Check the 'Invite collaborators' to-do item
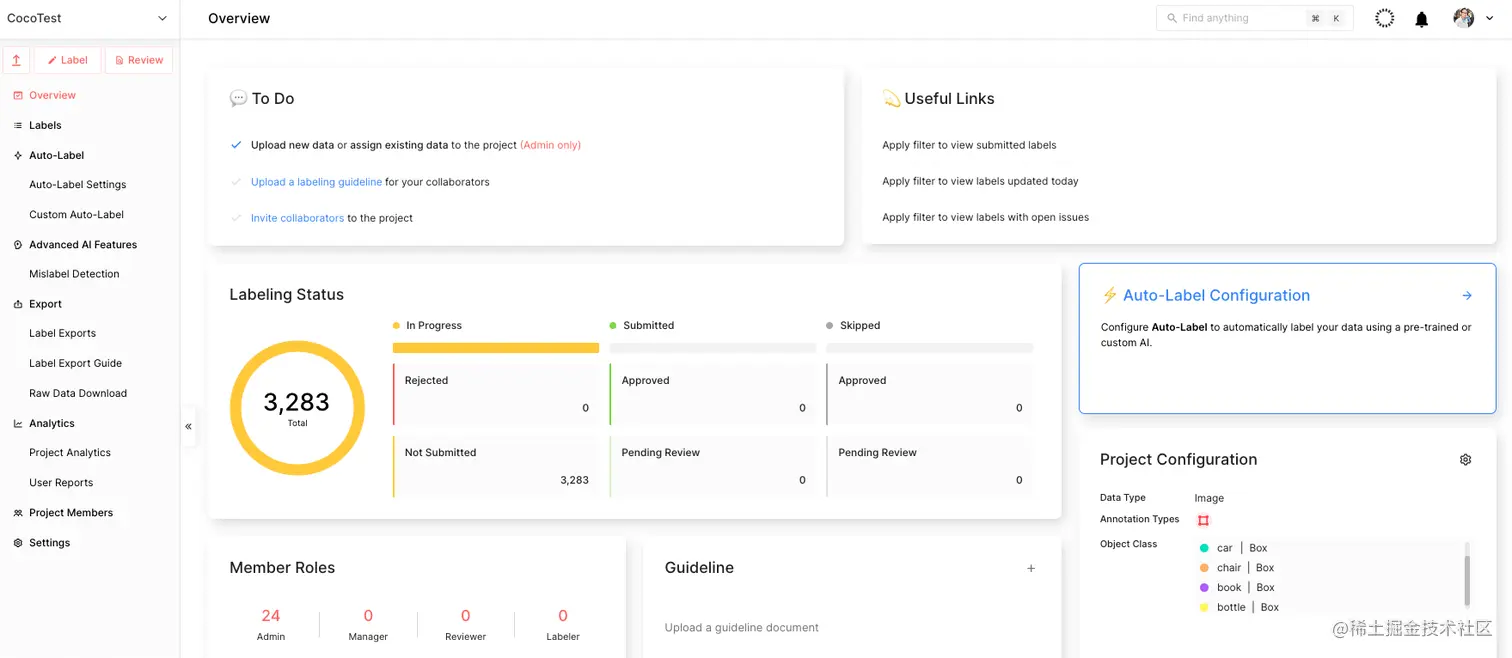Image resolution: width=1512 pixels, height=658 pixels. click(236, 217)
